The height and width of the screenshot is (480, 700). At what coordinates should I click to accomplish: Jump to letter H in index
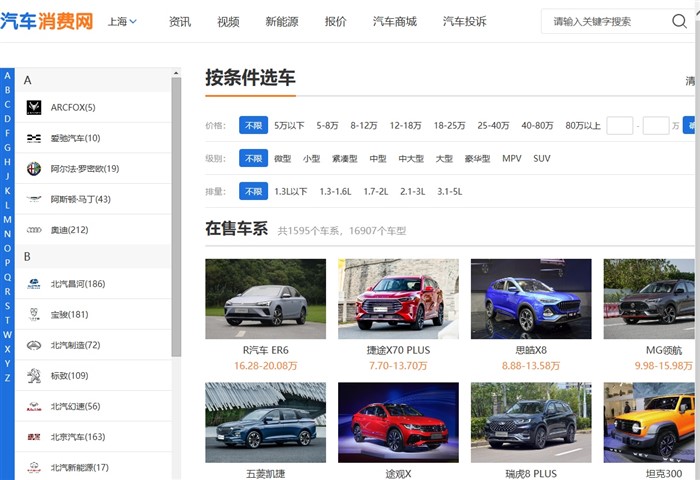click(7, 162)
